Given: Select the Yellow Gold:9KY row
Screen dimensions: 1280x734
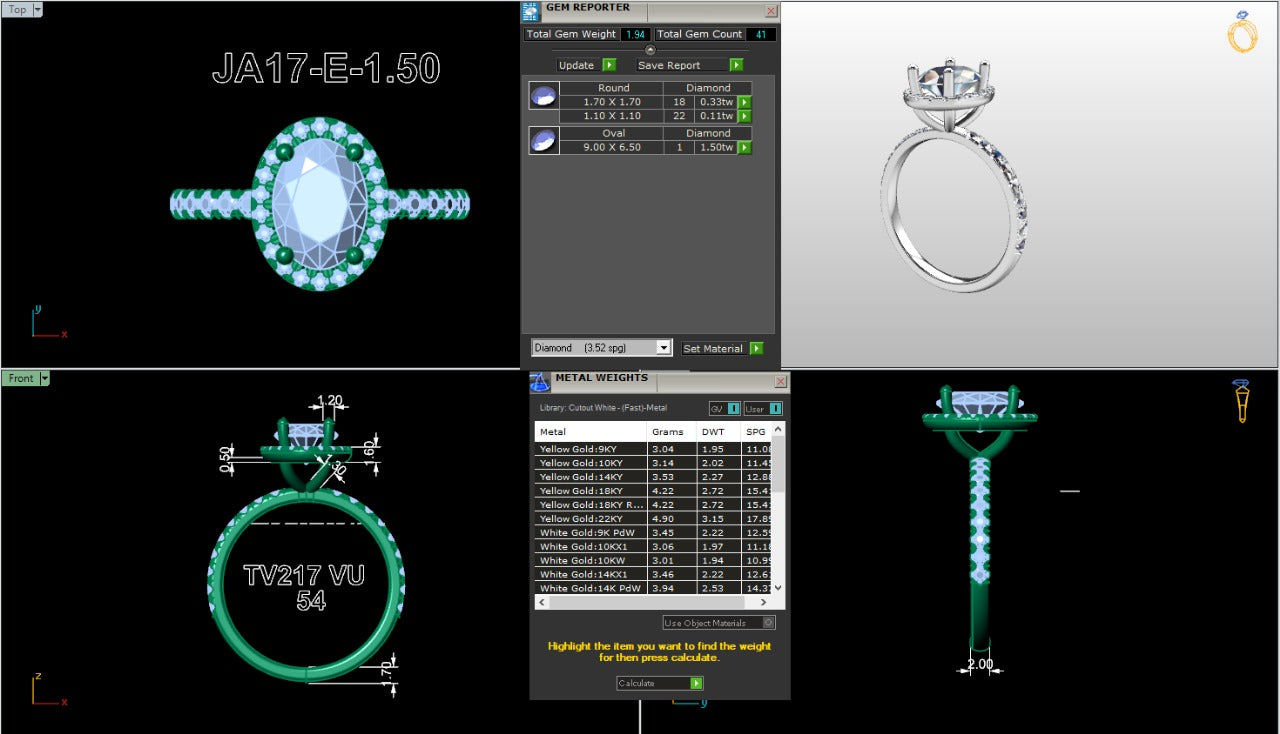Looking at the screenshot, I should point(654,449).
